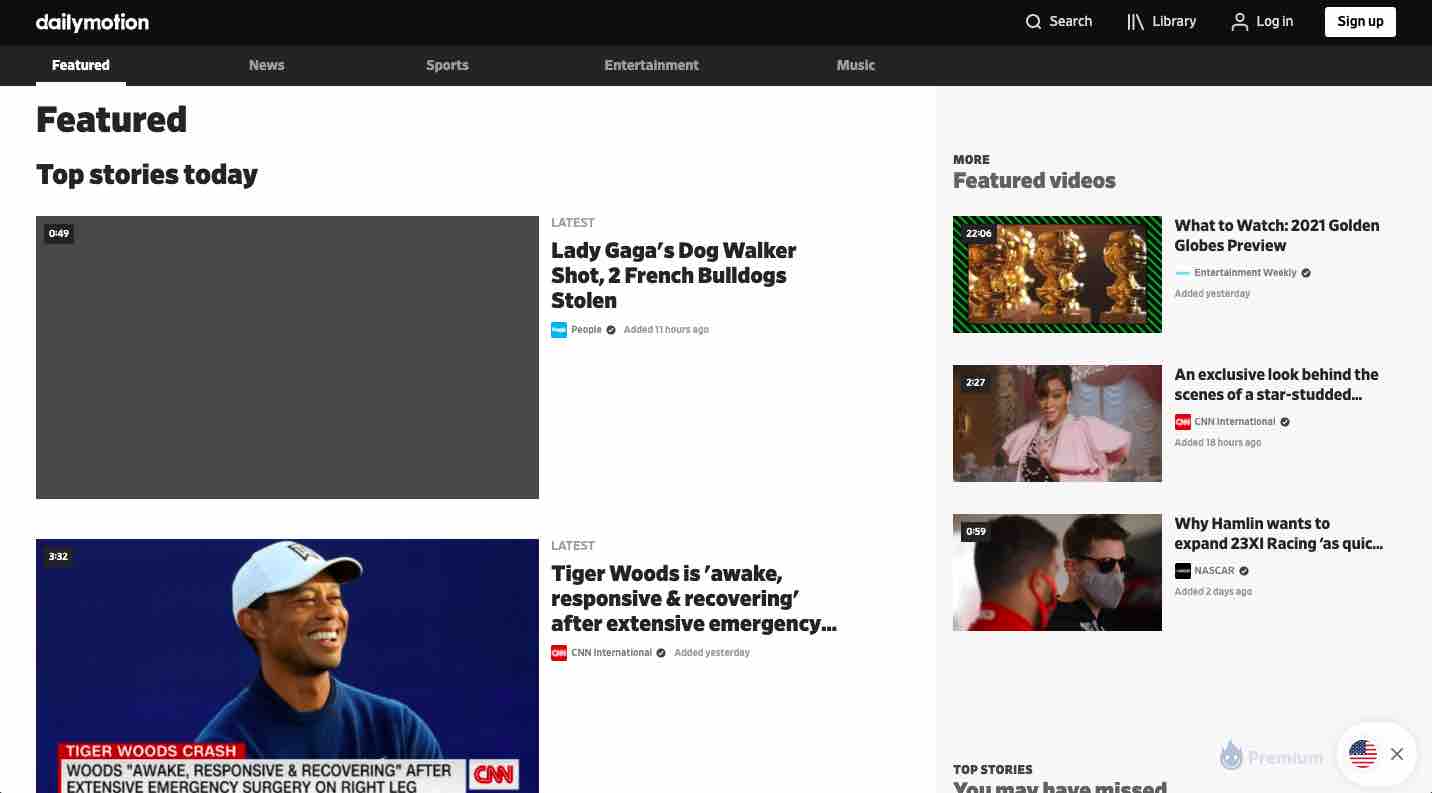
Task: Click CNN icon under Tiger Woods story
Action: pyautogui.click(x=559, y=653)
